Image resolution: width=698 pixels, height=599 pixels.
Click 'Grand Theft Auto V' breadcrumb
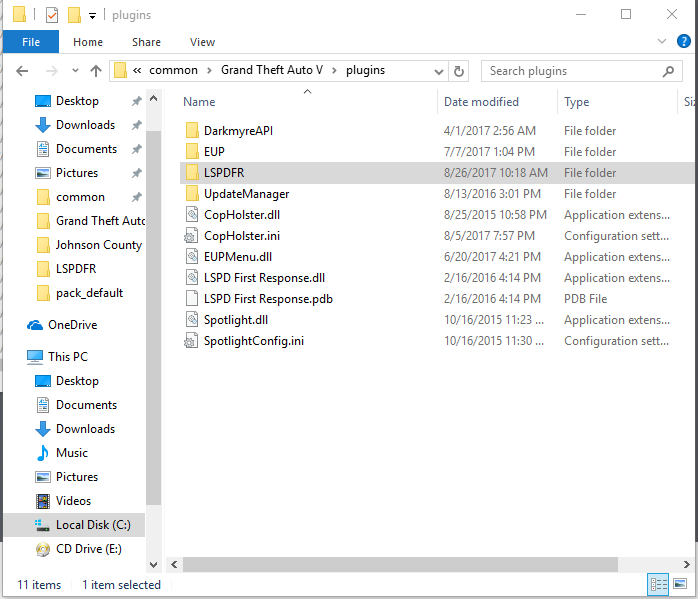(x=272, y=70)
